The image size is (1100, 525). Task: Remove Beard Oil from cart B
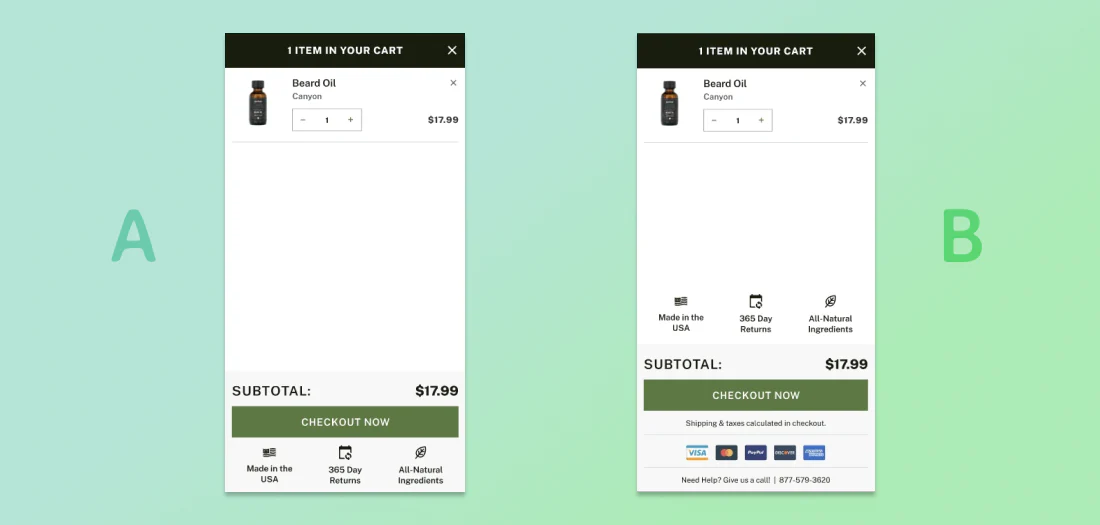863,84
